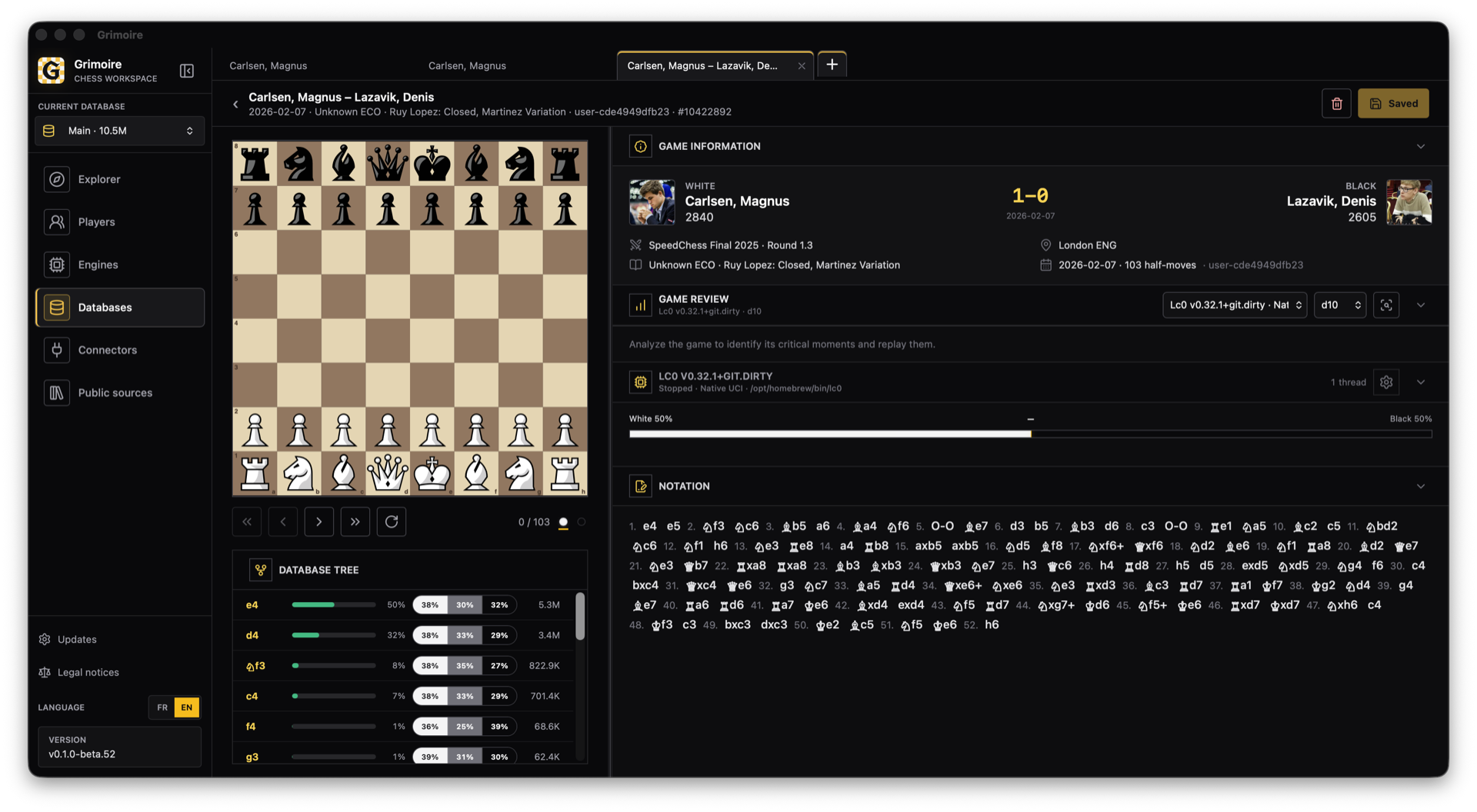Open the Players section
The width and height of the screenshot is (1477, 812).
pos(120,222)
